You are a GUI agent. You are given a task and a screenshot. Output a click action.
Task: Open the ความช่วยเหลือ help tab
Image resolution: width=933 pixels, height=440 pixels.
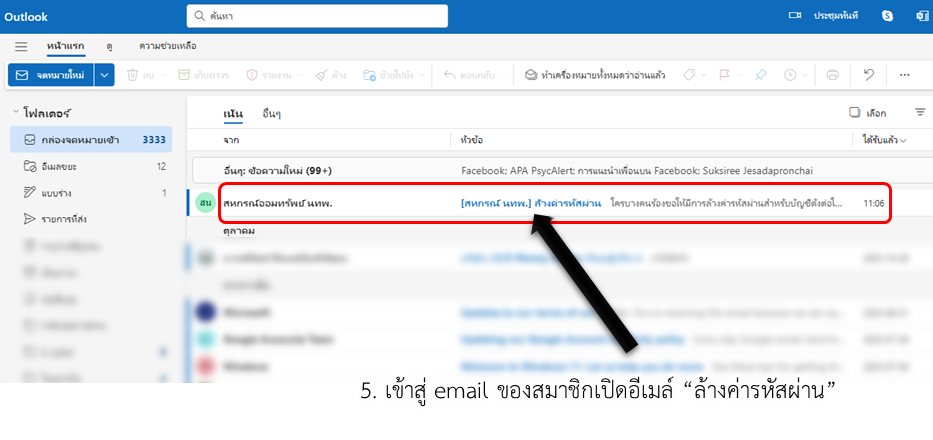[168, 46]
